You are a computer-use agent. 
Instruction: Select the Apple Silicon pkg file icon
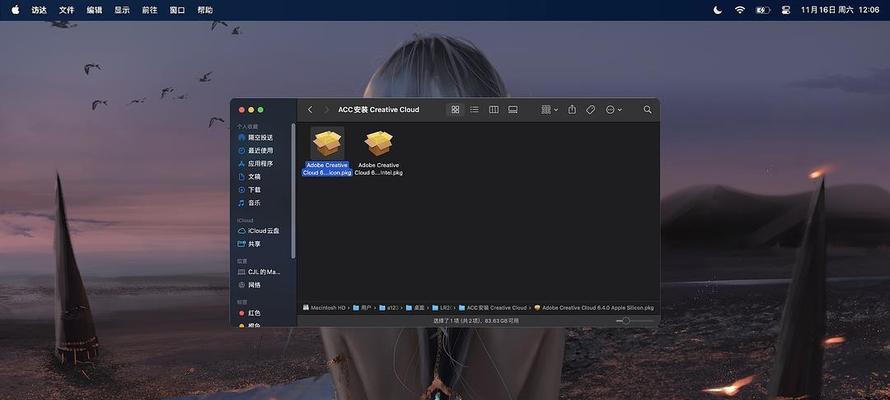tap(328, 143)
